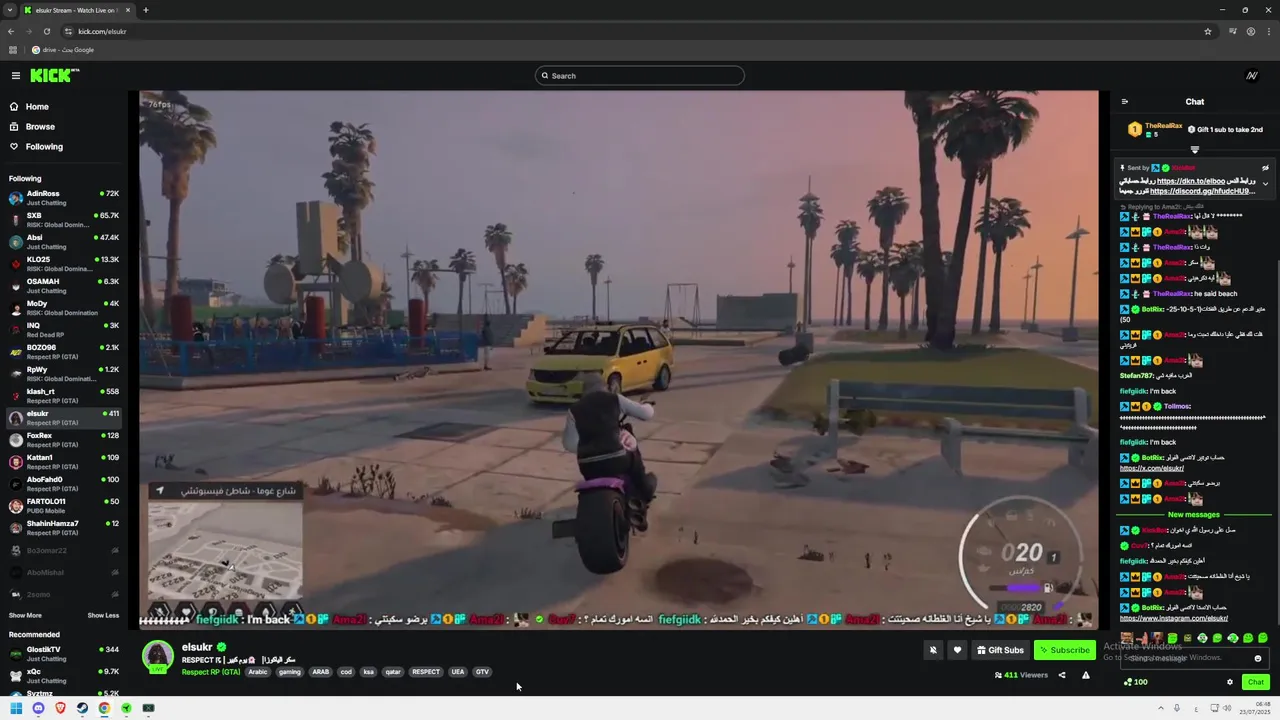Jump to New messages in chat
Image resolution: width=1280 pixels, height=720 pixels.
pos(1194,515)
